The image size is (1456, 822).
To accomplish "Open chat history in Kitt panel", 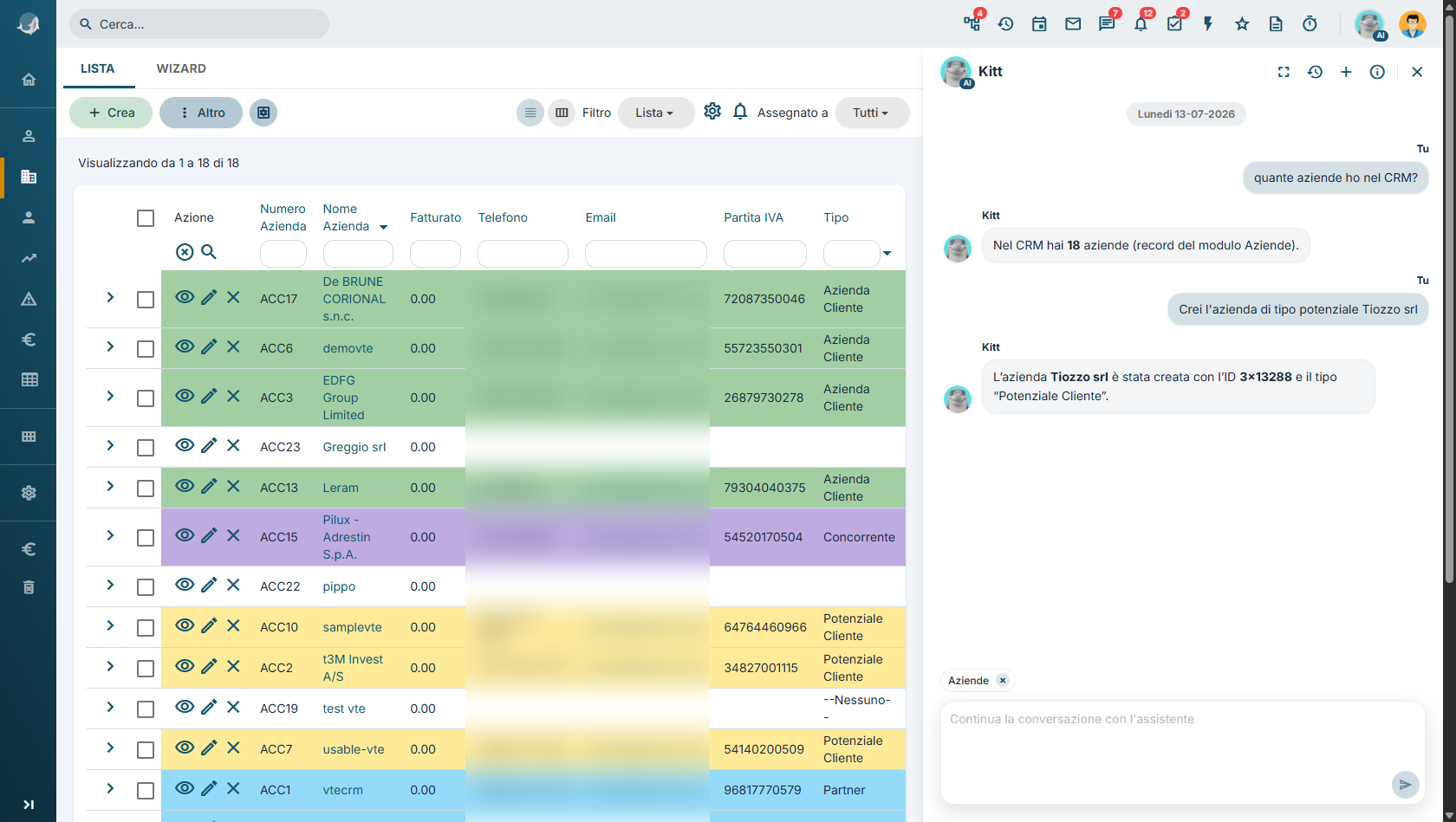I will tap(1315, 72).
